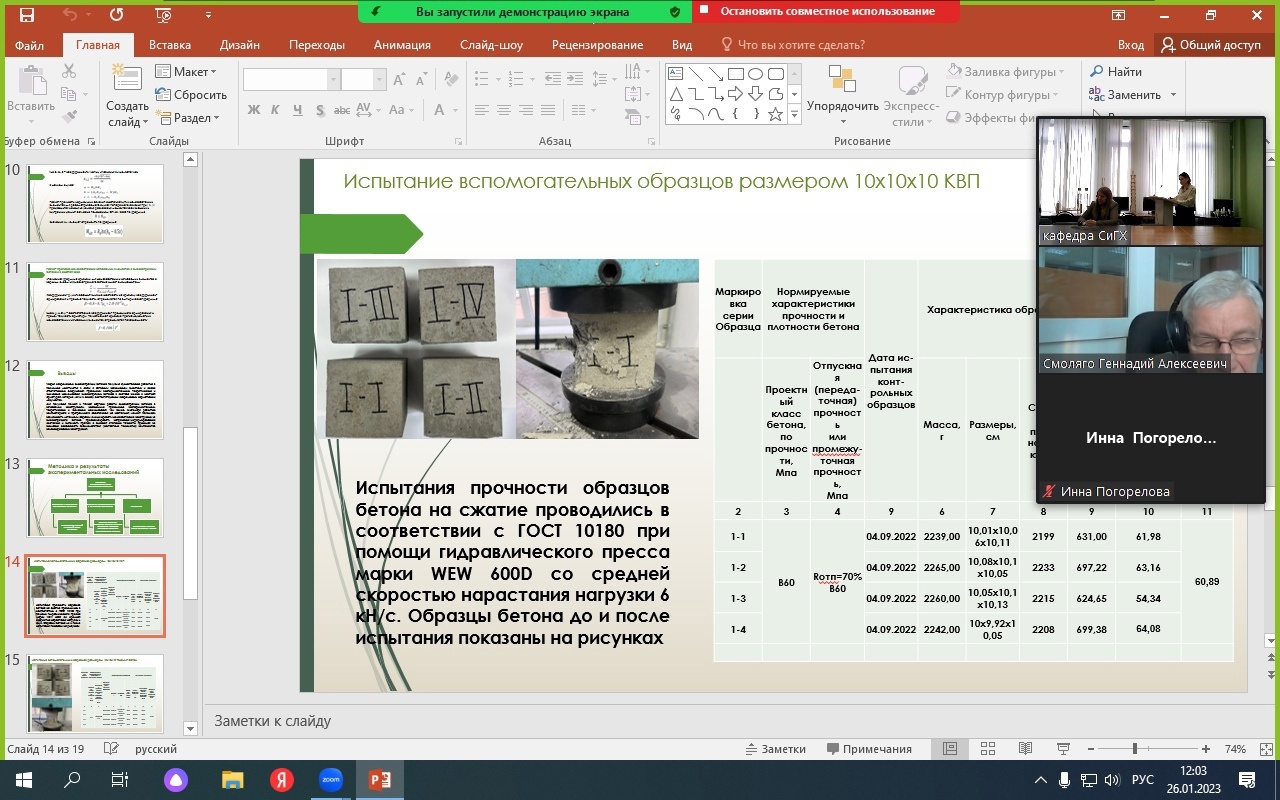This screenshot has width=1280, height=800.
Task: Switch to slide sorter view icon
Action: click(x=988, y=749)
